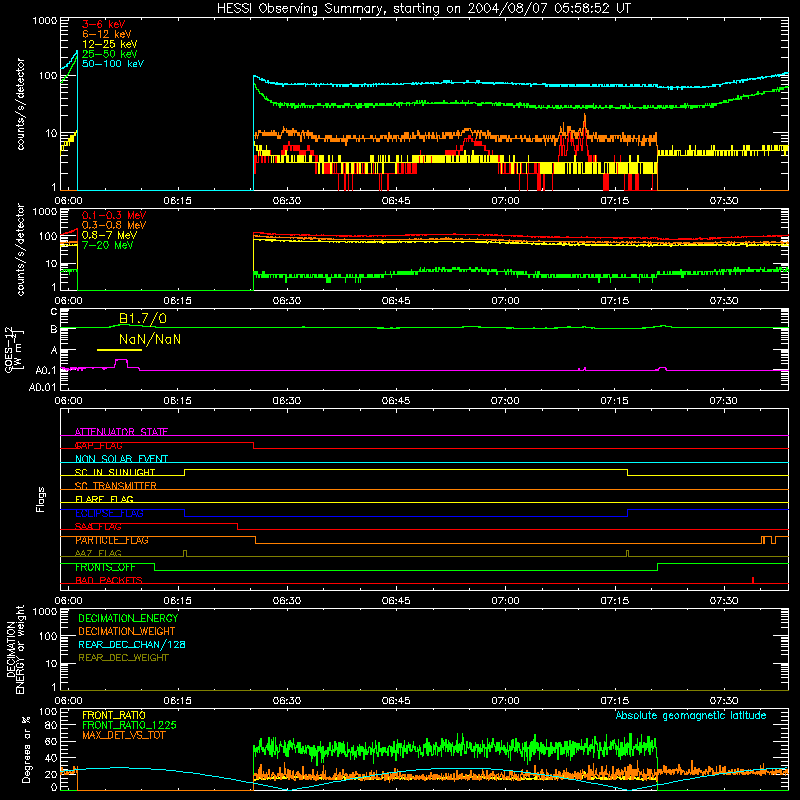Viewport: 800px width, 800px height.
Task: Select the orange 6-12 keV legend label
Action: 107,34
